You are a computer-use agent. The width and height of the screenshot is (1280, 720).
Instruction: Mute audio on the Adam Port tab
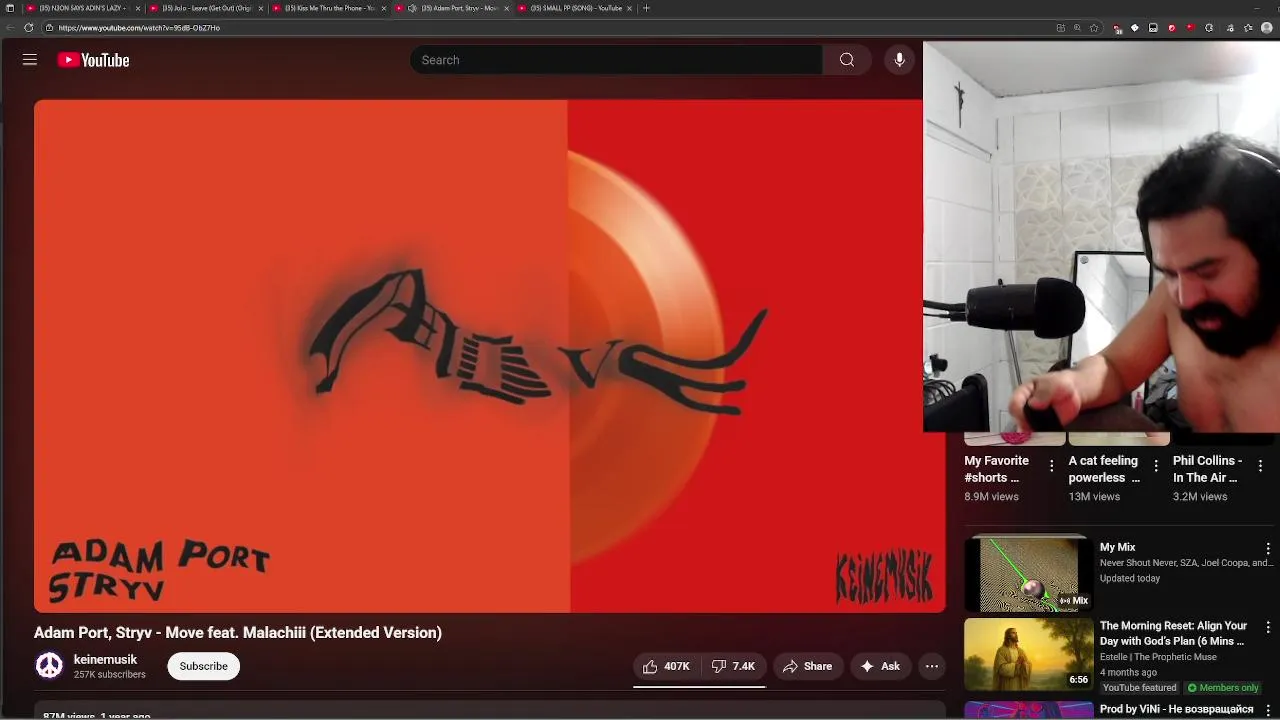412,8
